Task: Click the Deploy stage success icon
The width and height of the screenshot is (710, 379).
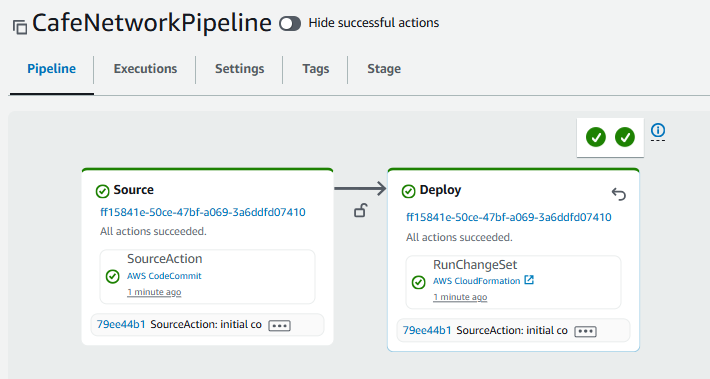Action: pyautogui.click(x=408, y=191)
